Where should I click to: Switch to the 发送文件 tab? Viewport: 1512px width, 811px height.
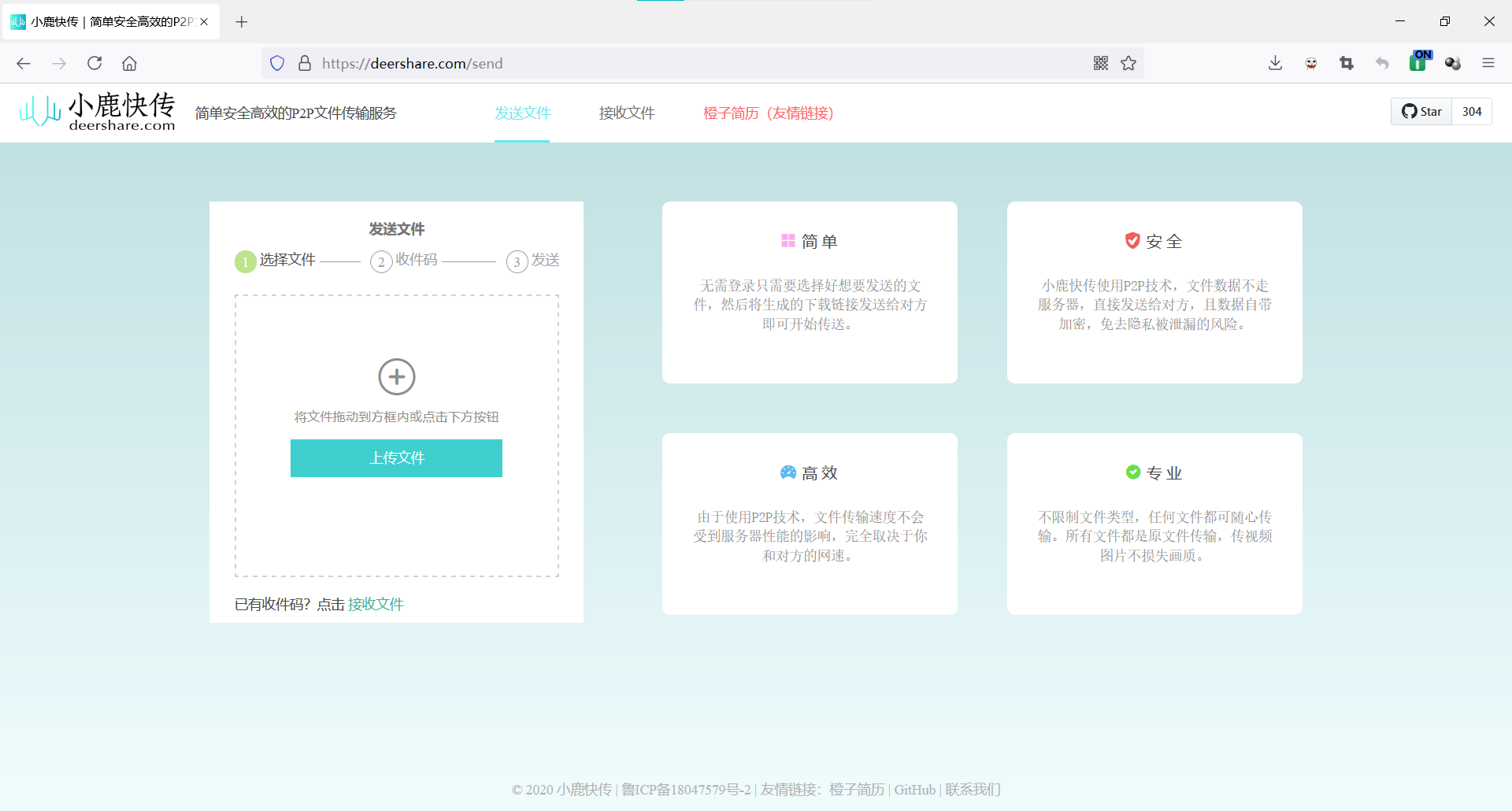click(522, 113)
